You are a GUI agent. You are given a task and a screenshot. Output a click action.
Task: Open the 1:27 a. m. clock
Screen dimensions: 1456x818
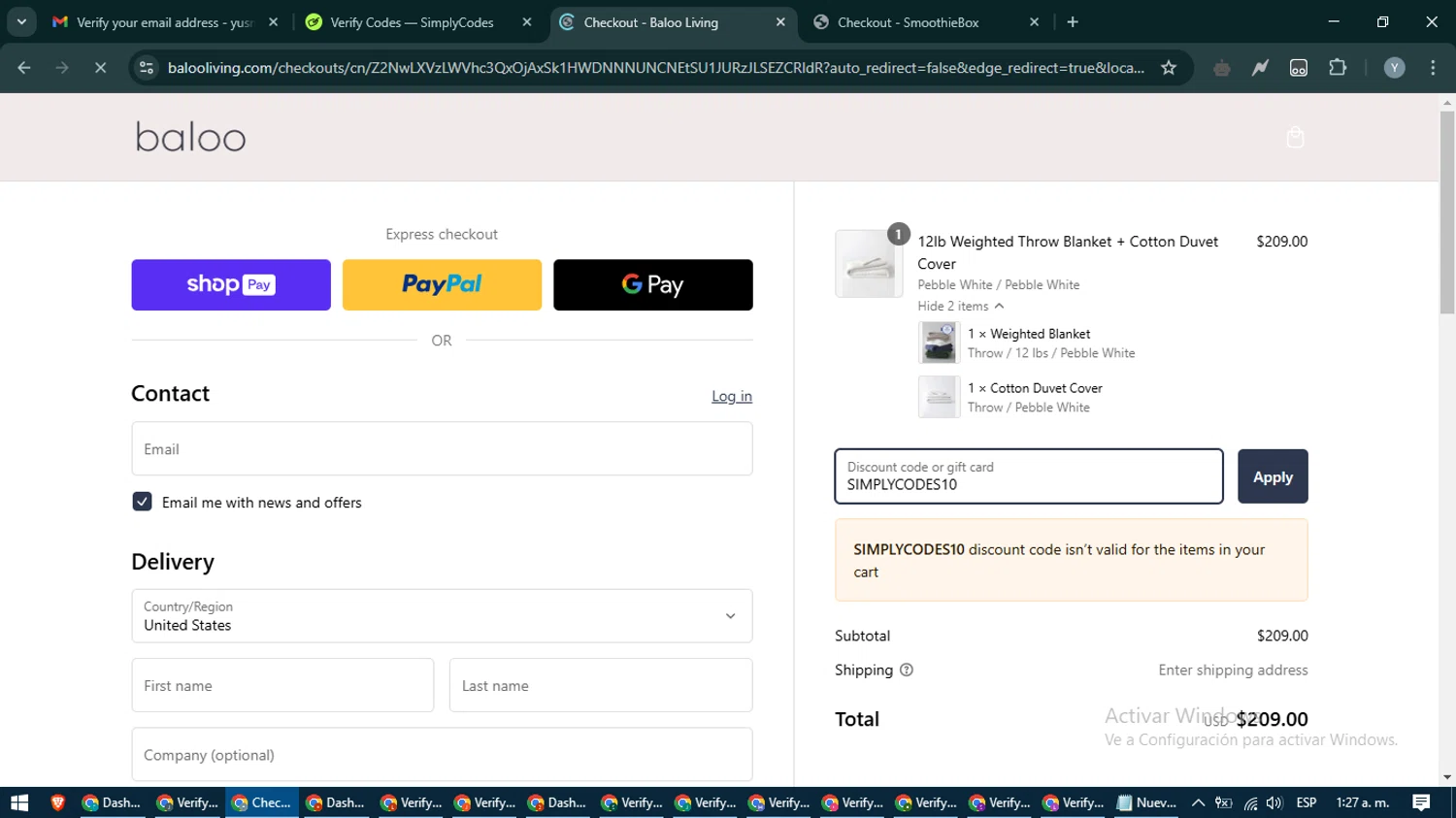(1363, 802)
